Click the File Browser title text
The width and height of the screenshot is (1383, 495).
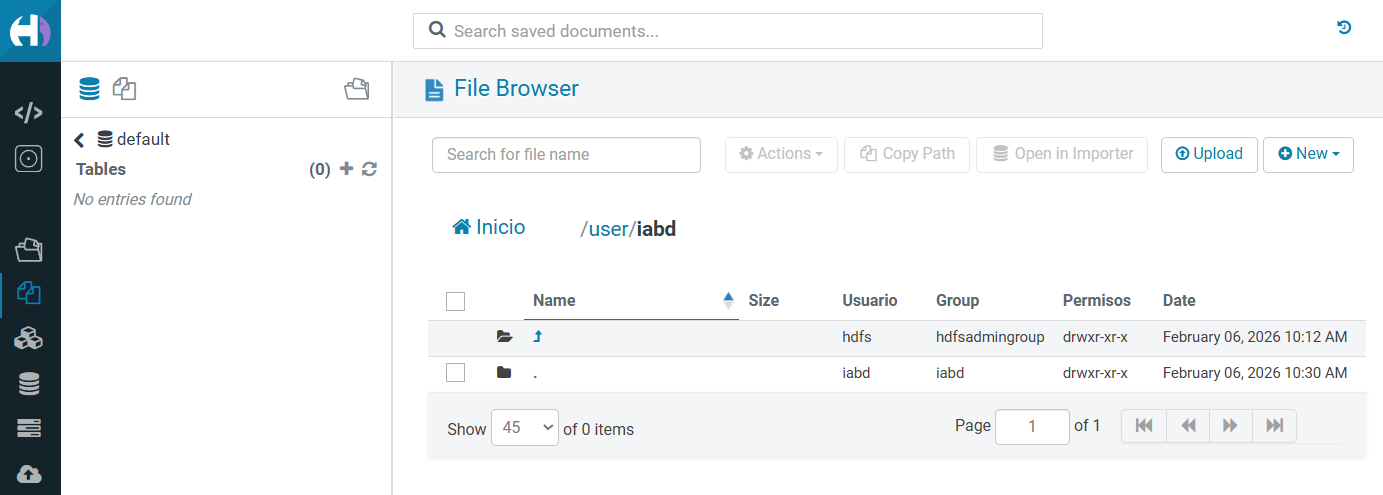point(516,88)
